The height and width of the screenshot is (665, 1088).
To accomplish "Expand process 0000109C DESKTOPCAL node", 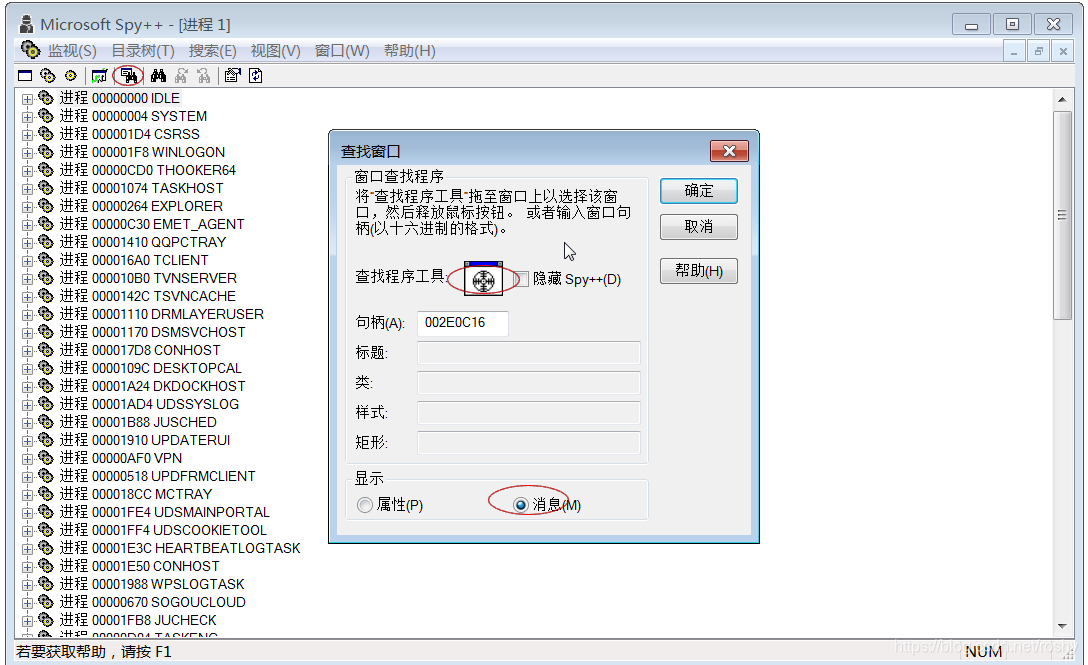I will pyautogui.click(x=27, y=369).
